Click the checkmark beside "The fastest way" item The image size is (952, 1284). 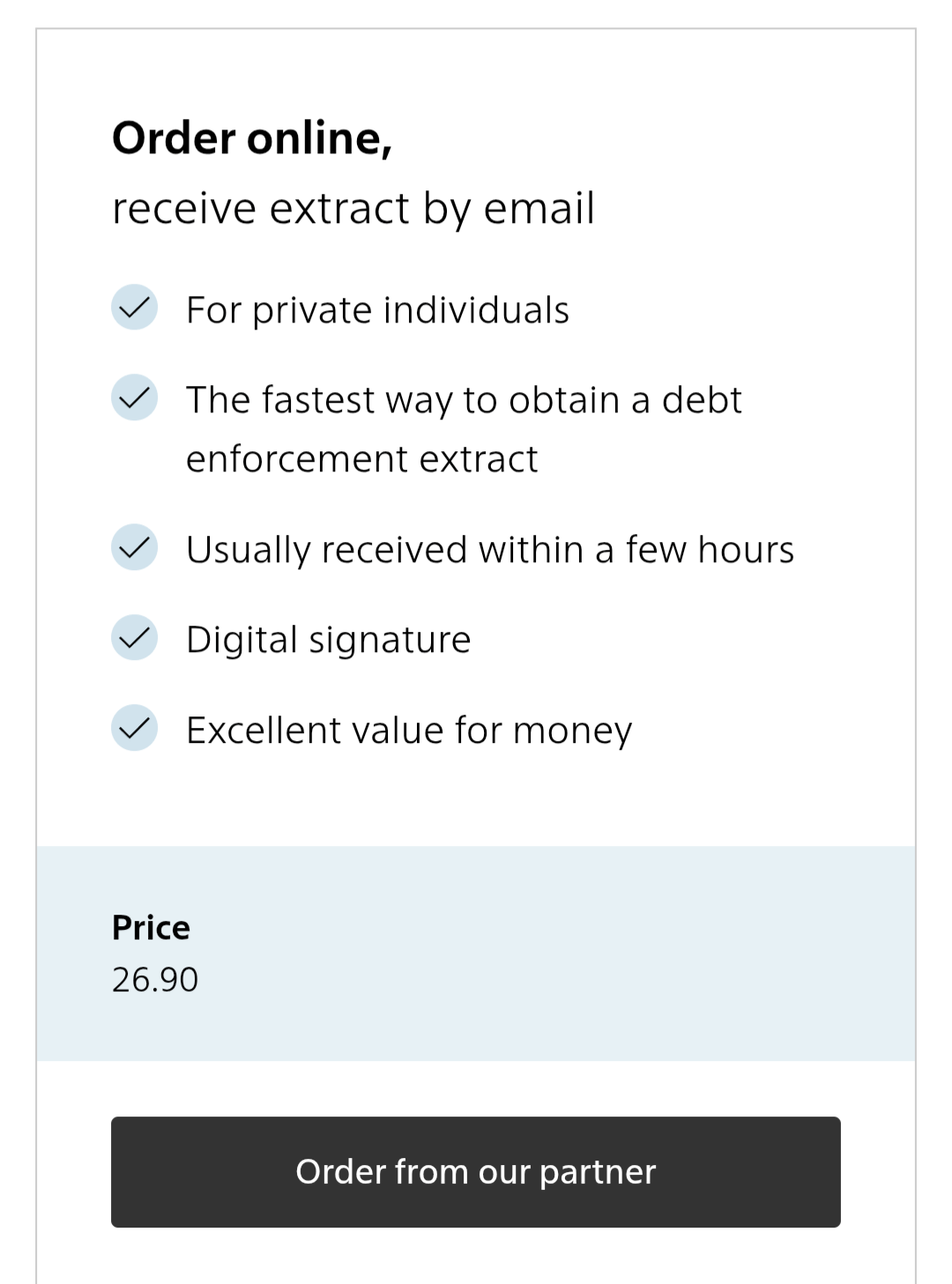pyautogui.click(x=134, y=397)
